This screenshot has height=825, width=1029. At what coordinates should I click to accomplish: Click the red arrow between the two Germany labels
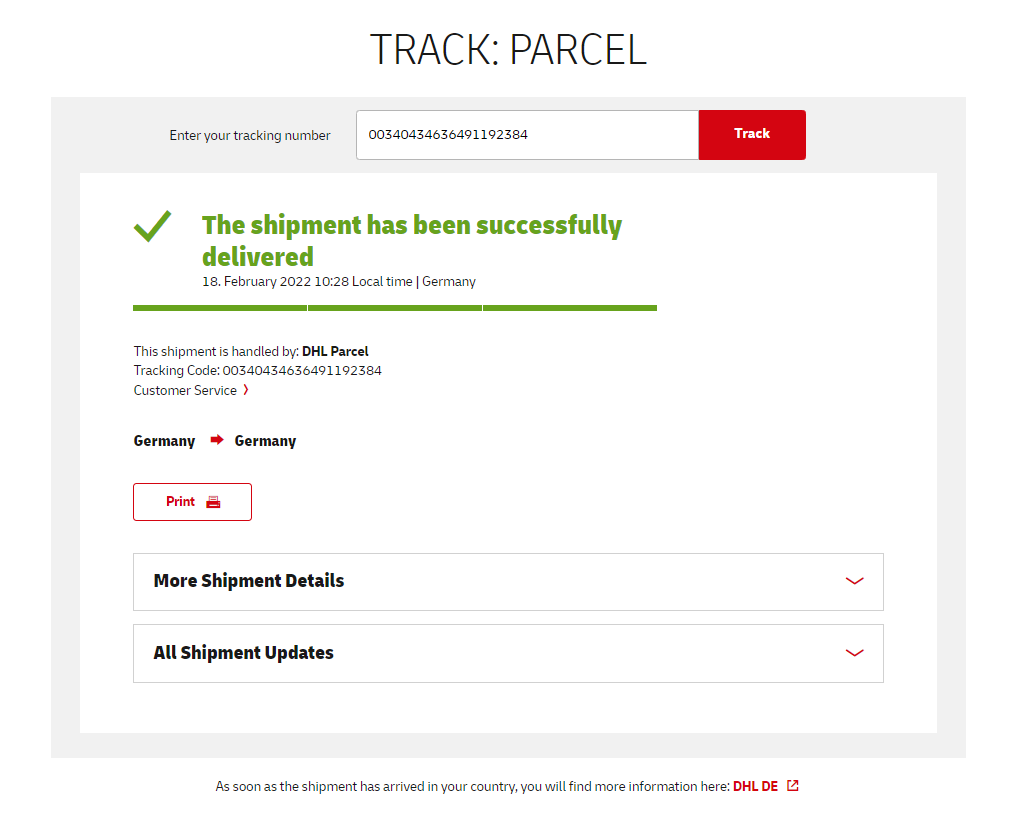tap(216, 440)
